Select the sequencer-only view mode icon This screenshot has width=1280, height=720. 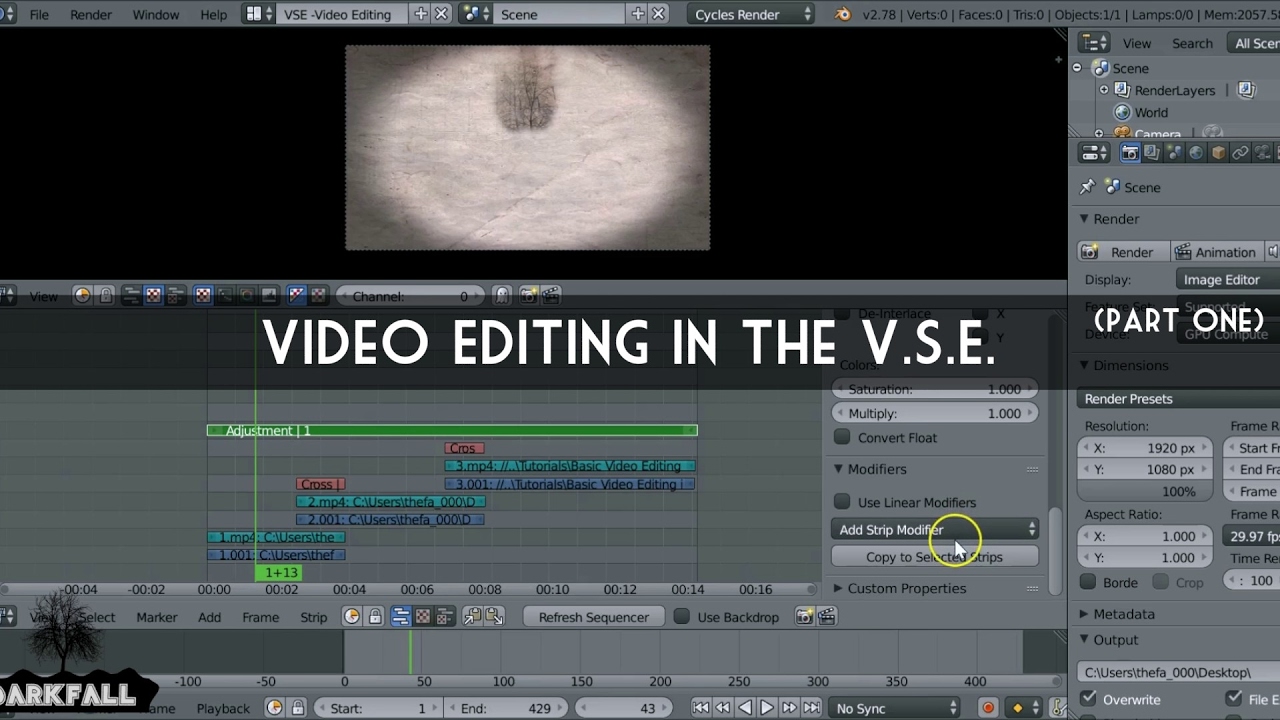point(400,617)
